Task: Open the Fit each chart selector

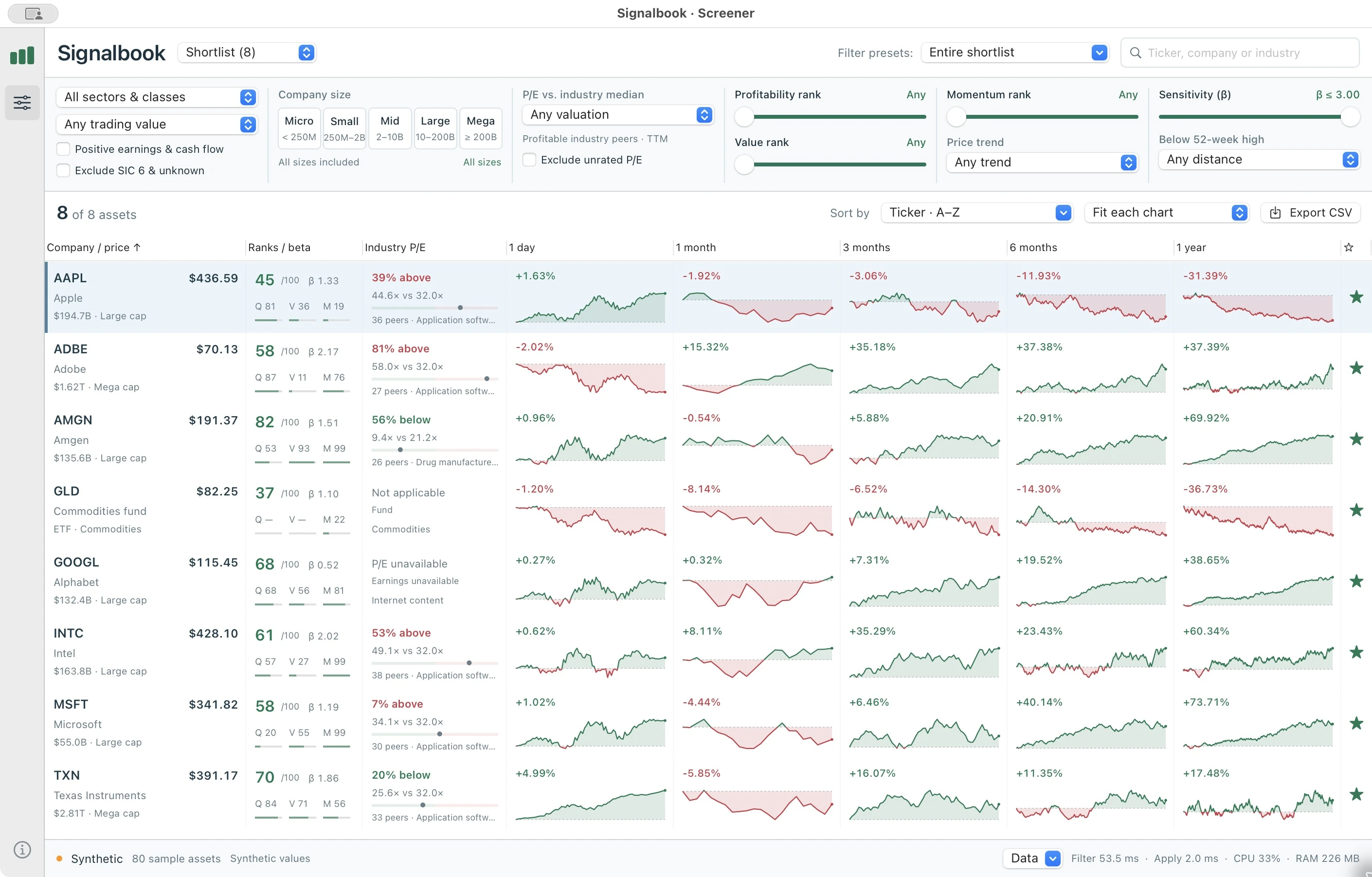Action: coord(1166,213)
